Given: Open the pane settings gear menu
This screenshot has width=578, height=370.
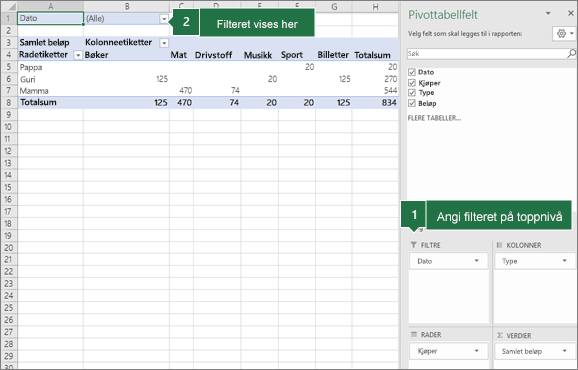Looking at the screenshot, I should click(x=564, y=34).
